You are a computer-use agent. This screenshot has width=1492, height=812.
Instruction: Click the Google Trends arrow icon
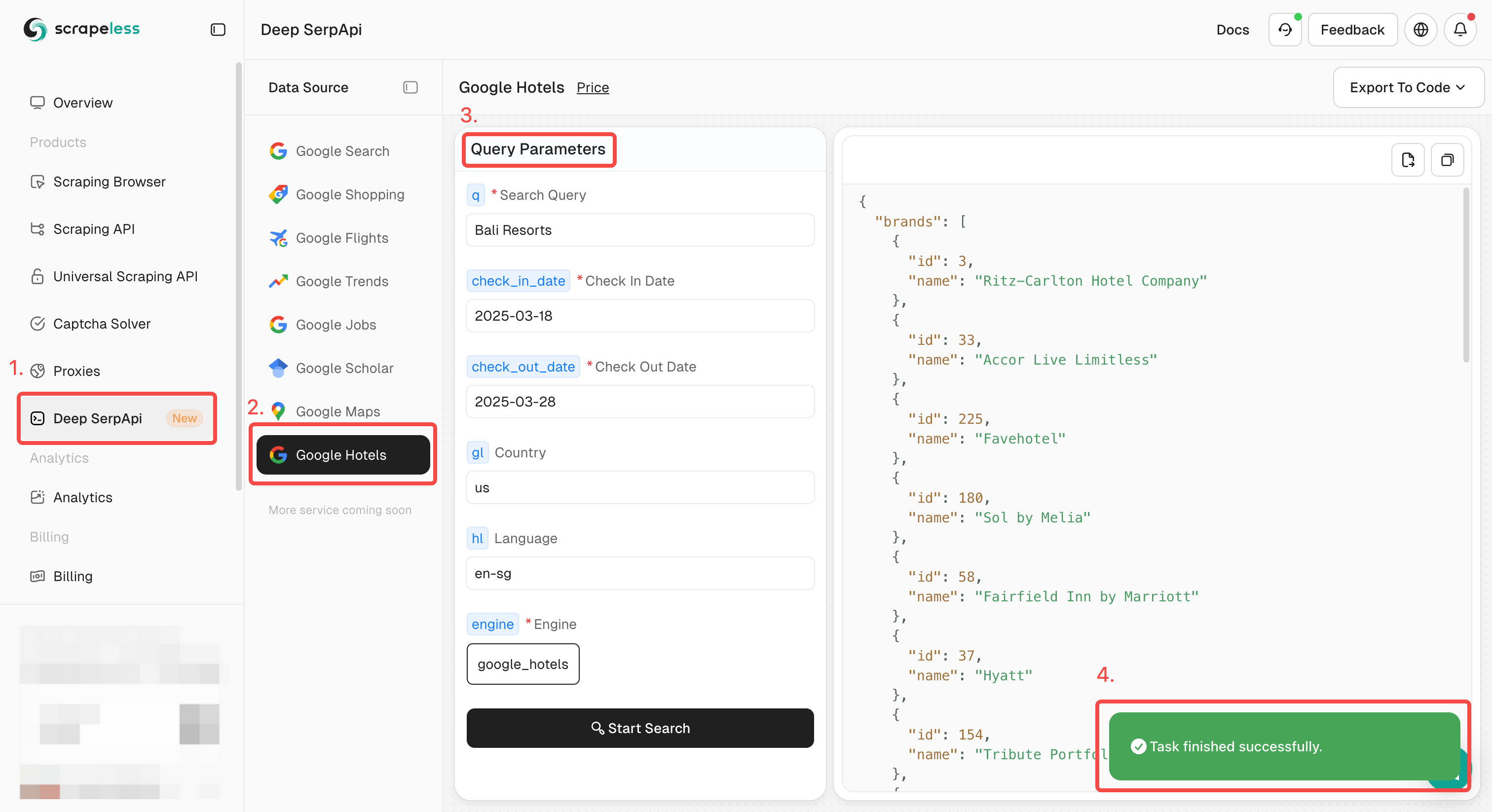(x=278, y=282)
